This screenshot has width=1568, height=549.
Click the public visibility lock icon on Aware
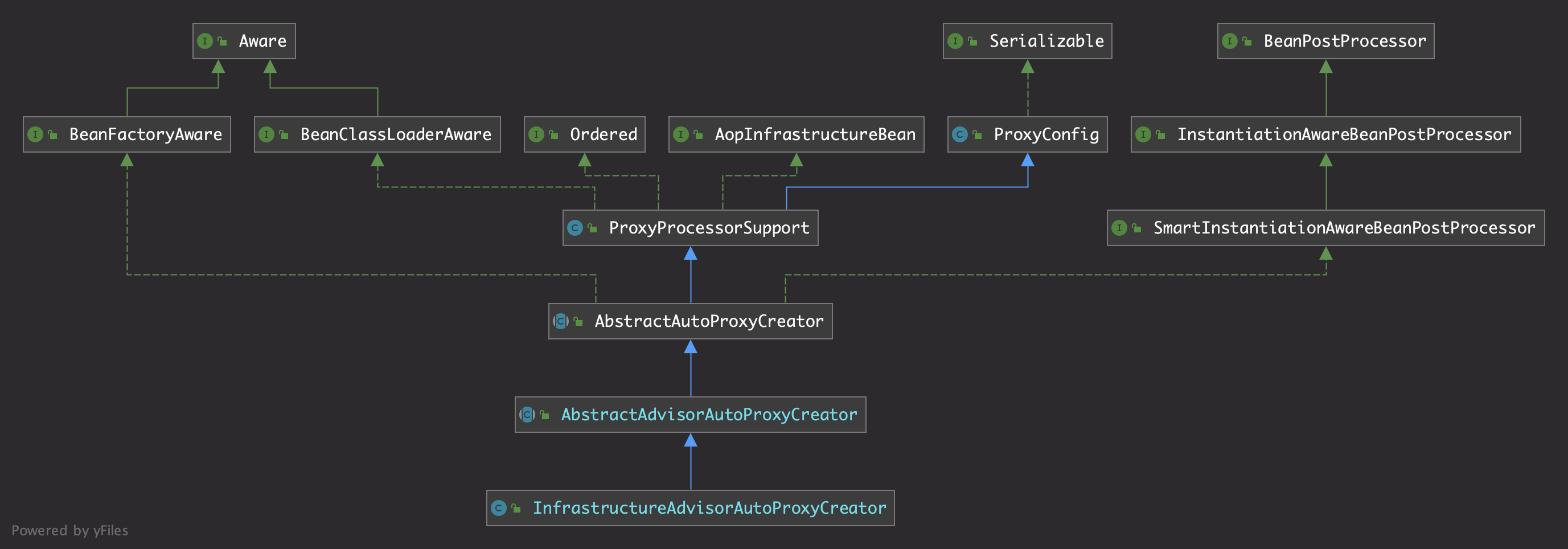click(x=223, y=41)
